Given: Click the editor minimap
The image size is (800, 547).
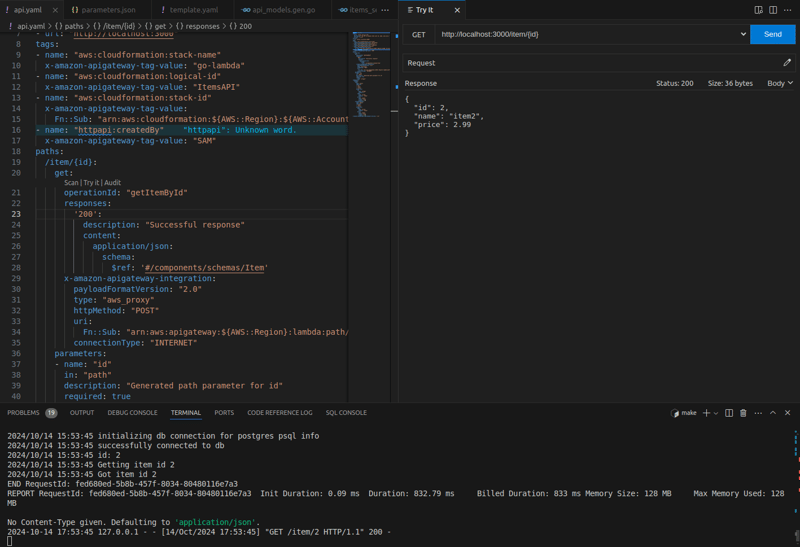Looking at the screenshot, I should point(371,74).
